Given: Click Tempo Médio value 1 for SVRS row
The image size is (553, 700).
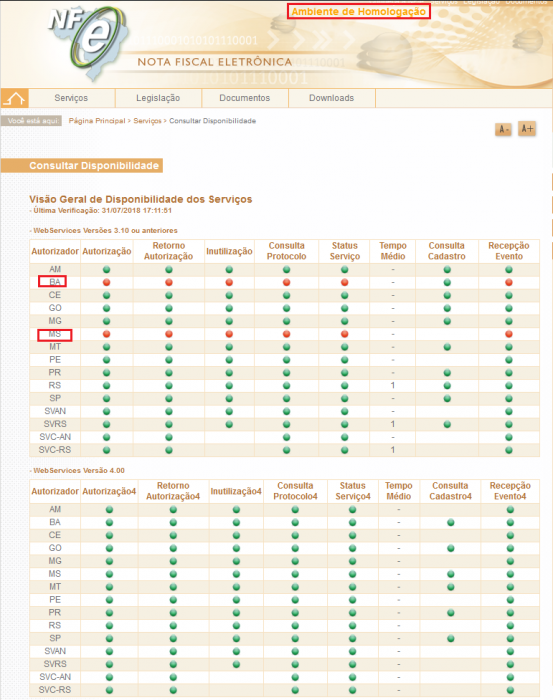Looking at the screenshot, I should pyautogui.click(x=393, y=424).
